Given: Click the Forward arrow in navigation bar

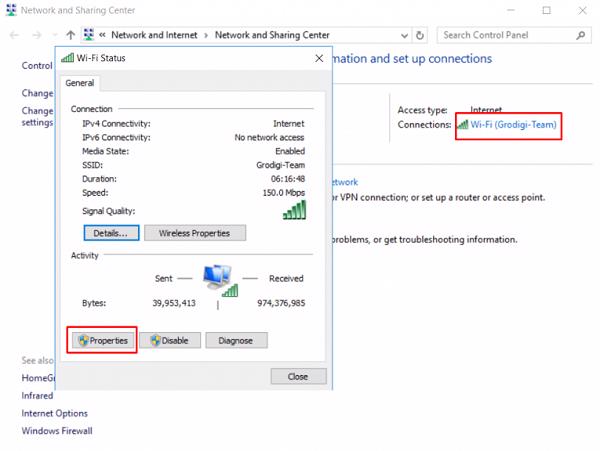Looking at the screenshot, I should pyautogui.click(x=39, y=35).
